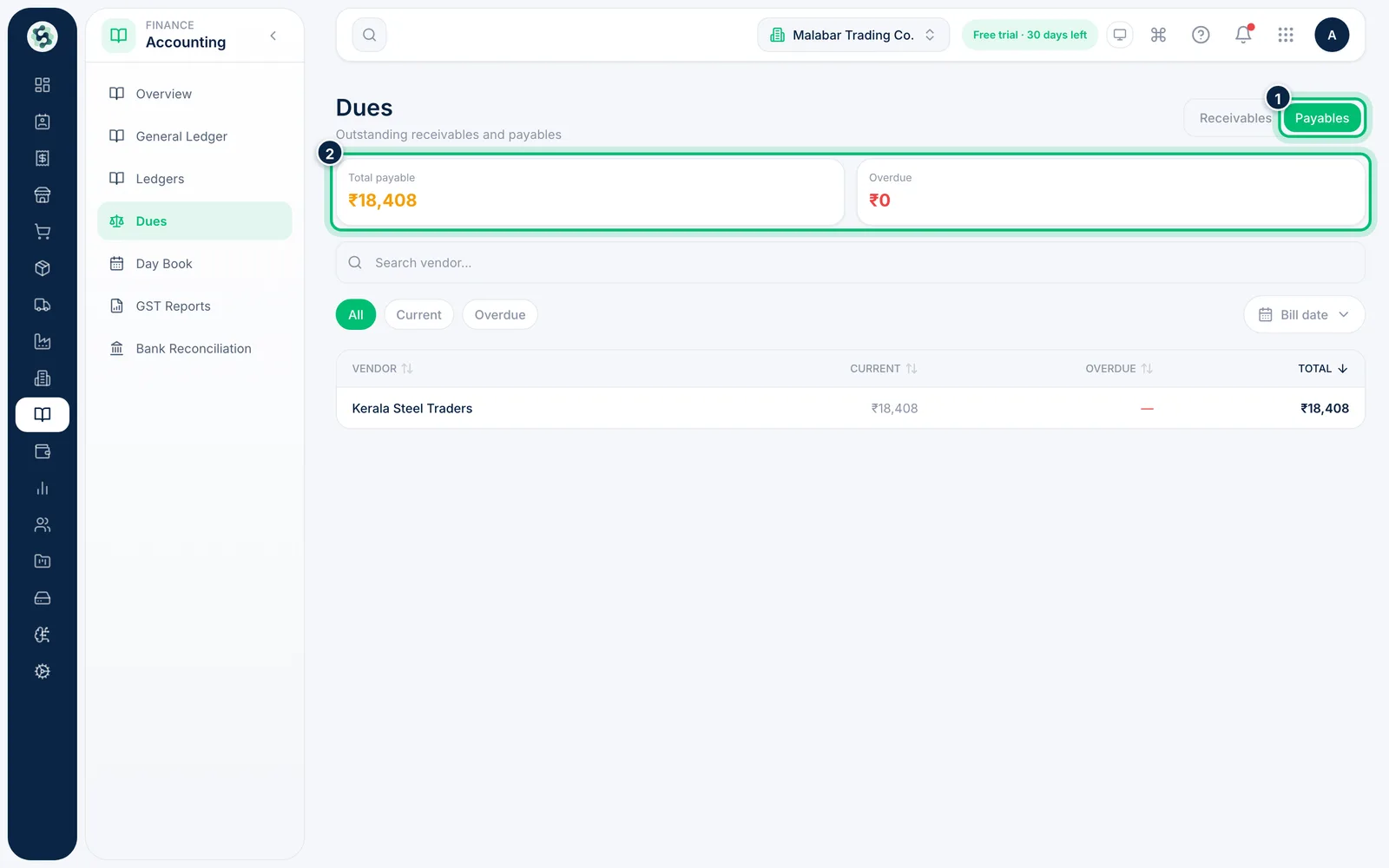The height and width of the screenshot is (868, 1389).
Task: Click the command shortcut icon in top bar
Action: (x=1158, y=35)
